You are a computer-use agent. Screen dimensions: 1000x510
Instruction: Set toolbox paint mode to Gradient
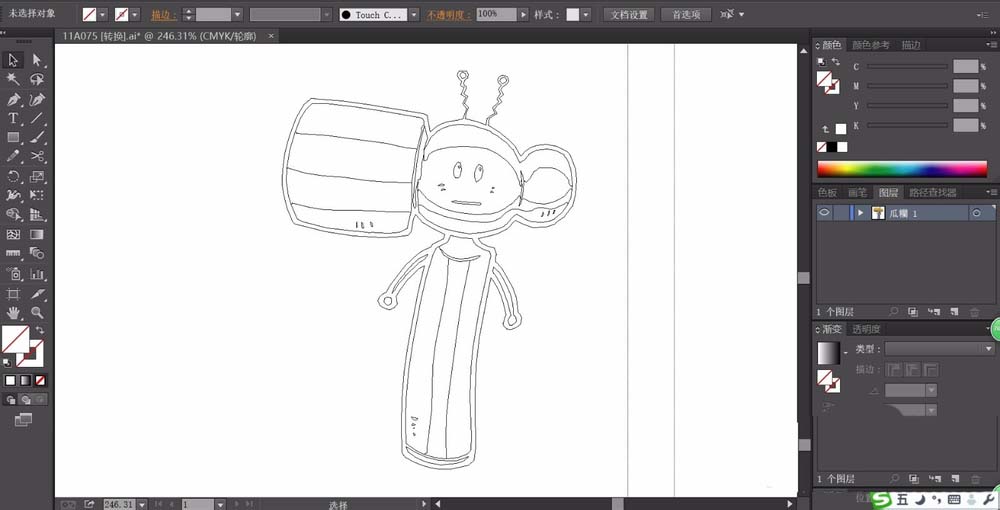pos(25,381)
